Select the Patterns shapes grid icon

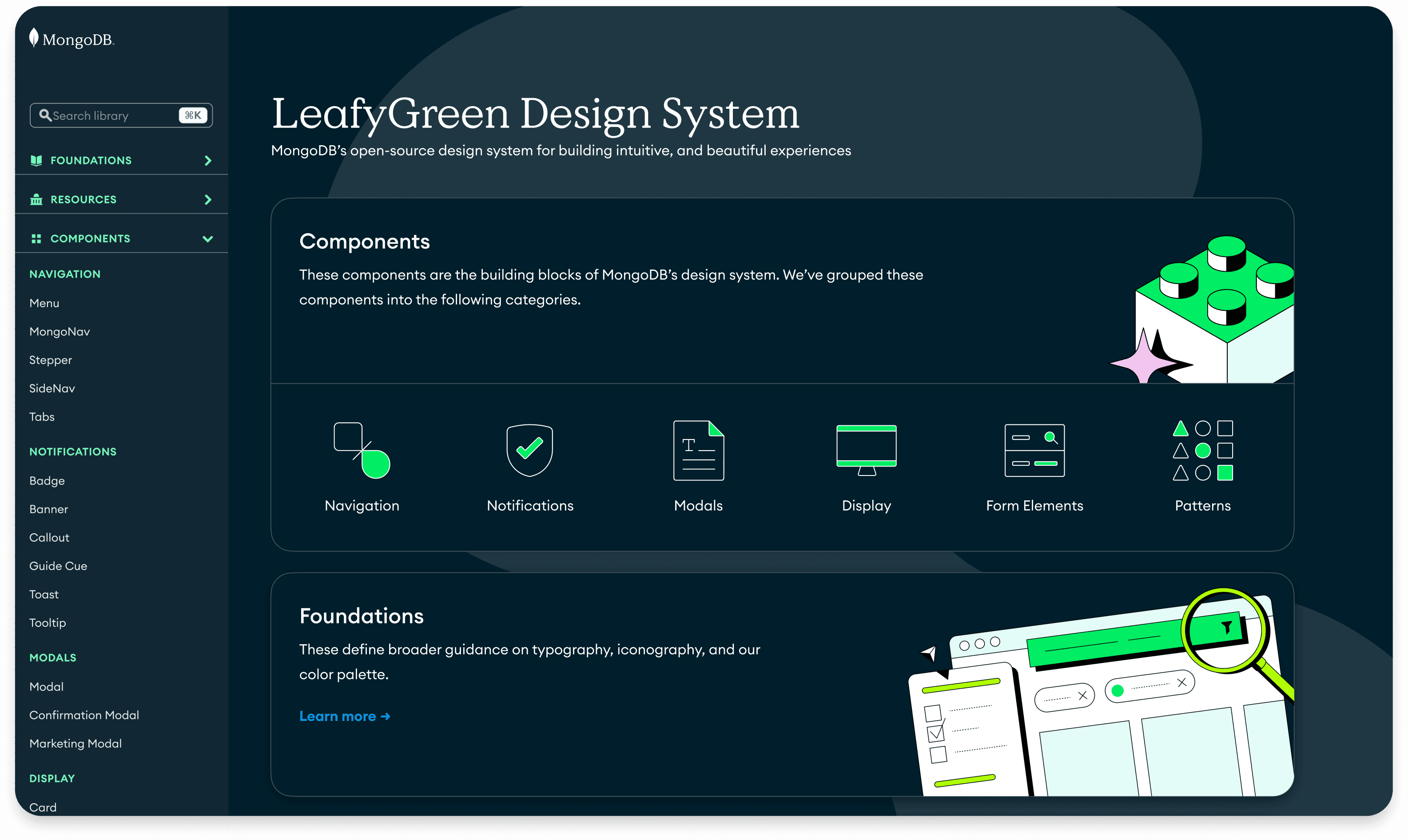point(1202,450)
